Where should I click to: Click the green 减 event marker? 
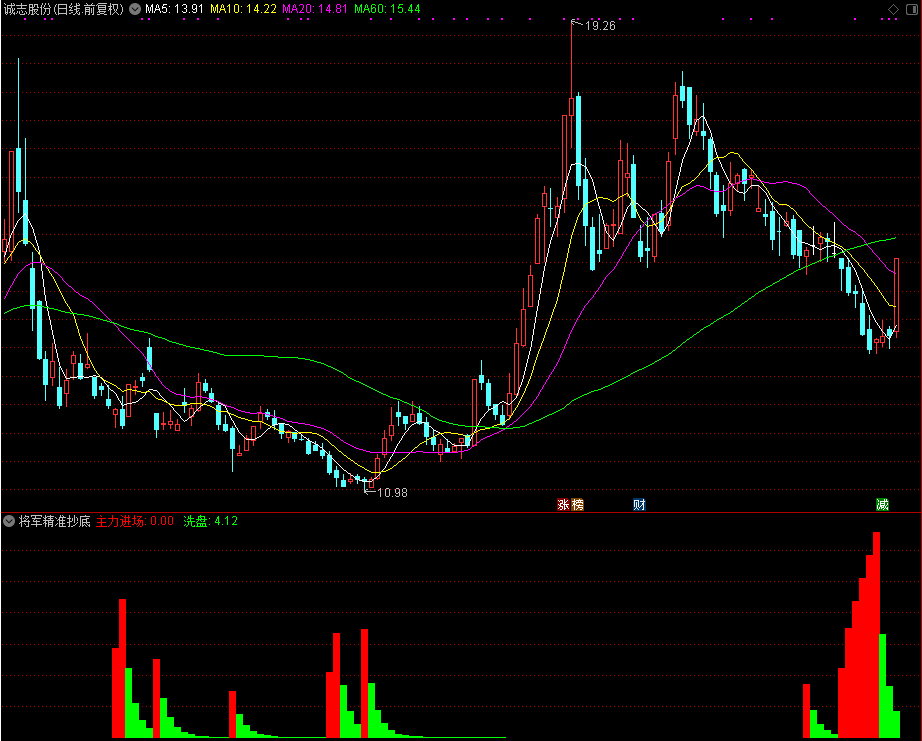coord(882,505)
